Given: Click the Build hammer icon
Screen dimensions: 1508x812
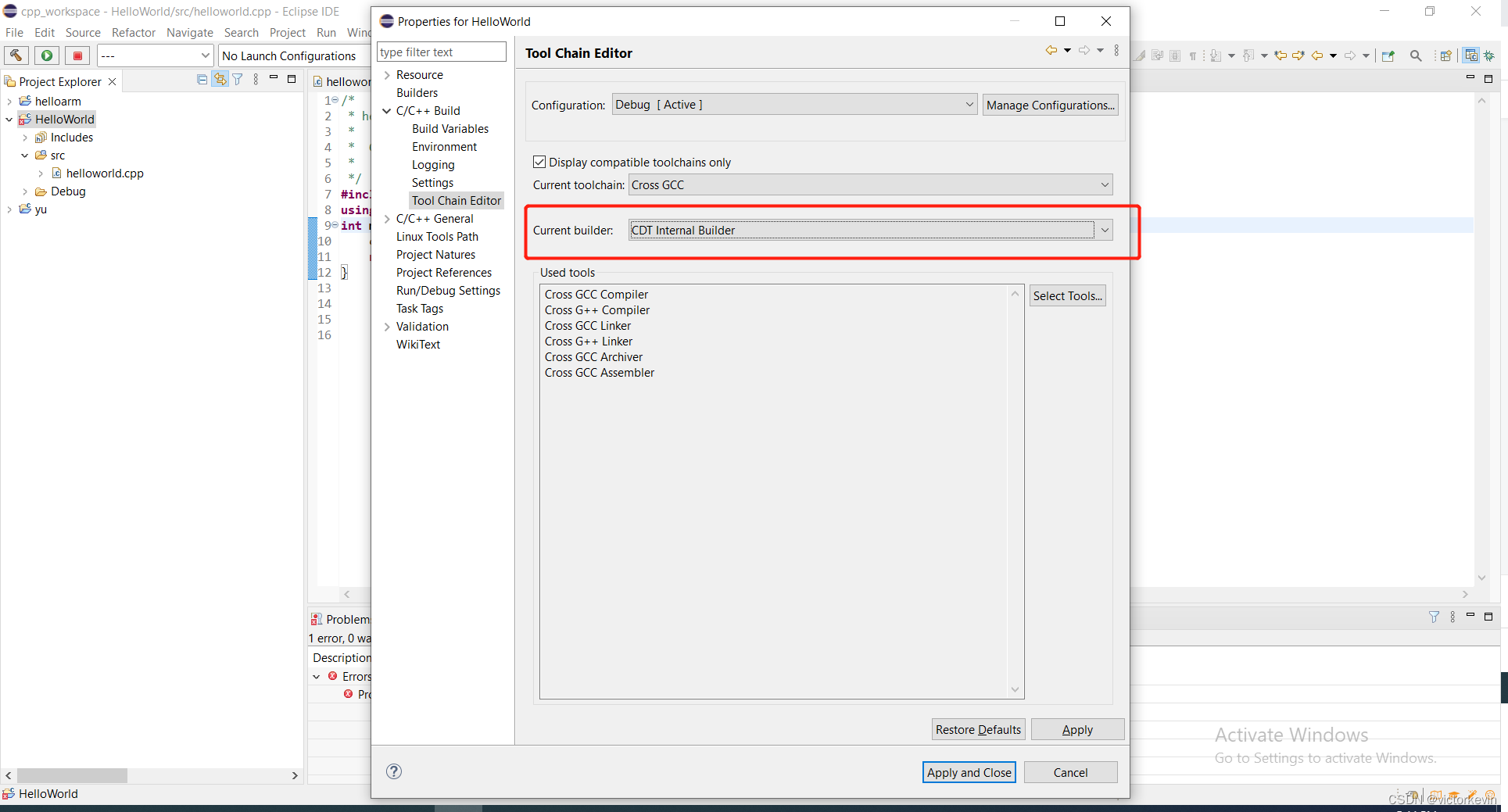Looking at the screenshot, I should tap(16, 55).
